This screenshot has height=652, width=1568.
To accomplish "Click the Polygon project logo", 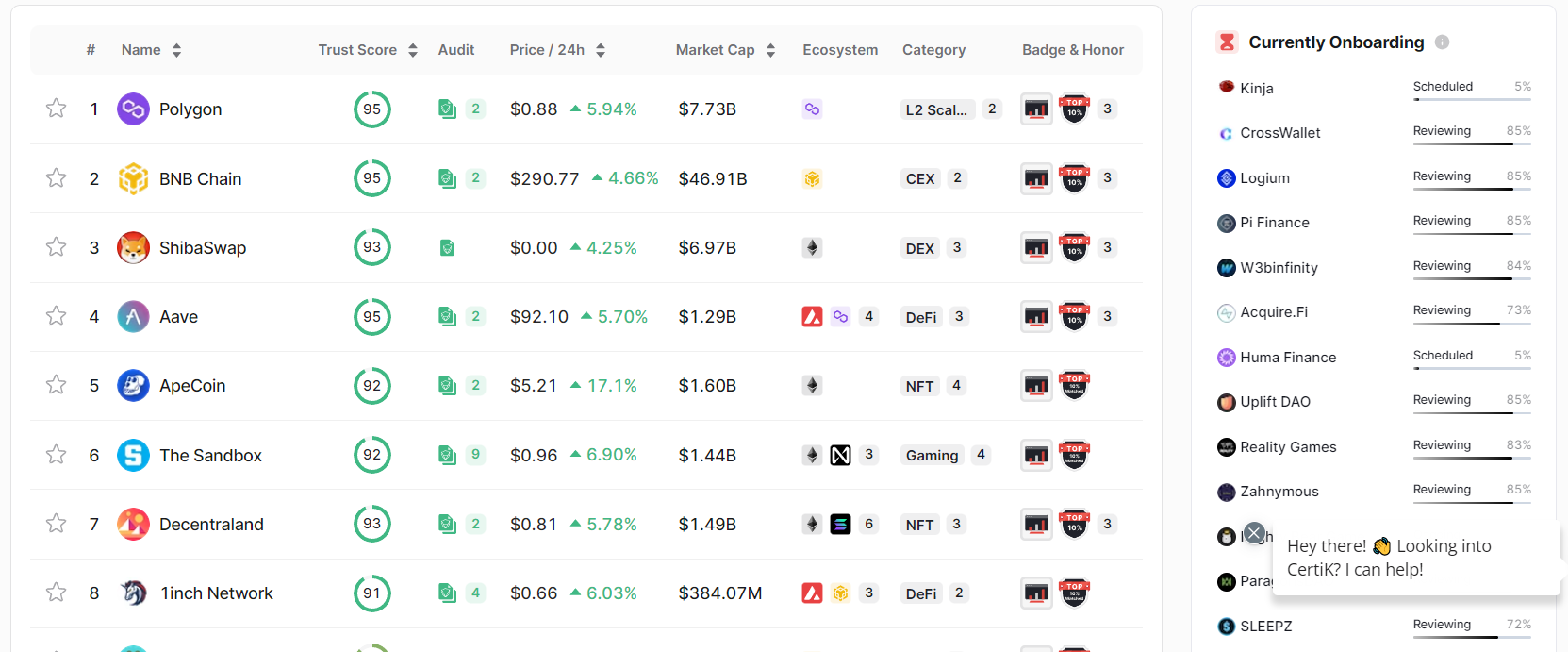I will point(133,109).
